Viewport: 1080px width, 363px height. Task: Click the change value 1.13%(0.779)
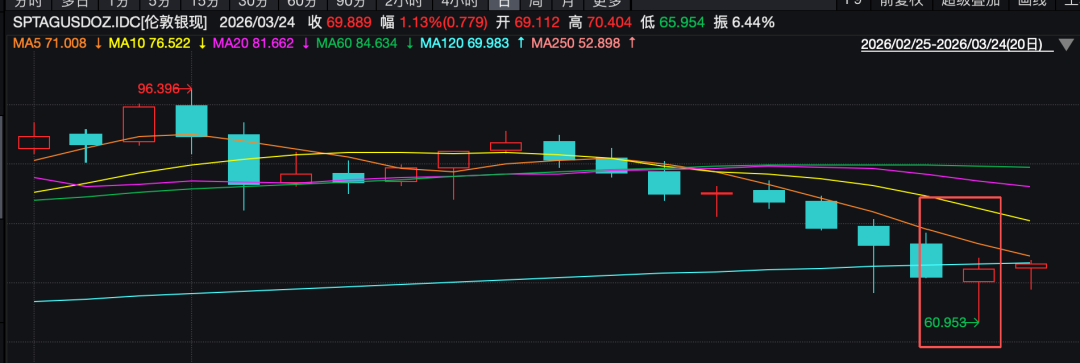pos(444,22)
